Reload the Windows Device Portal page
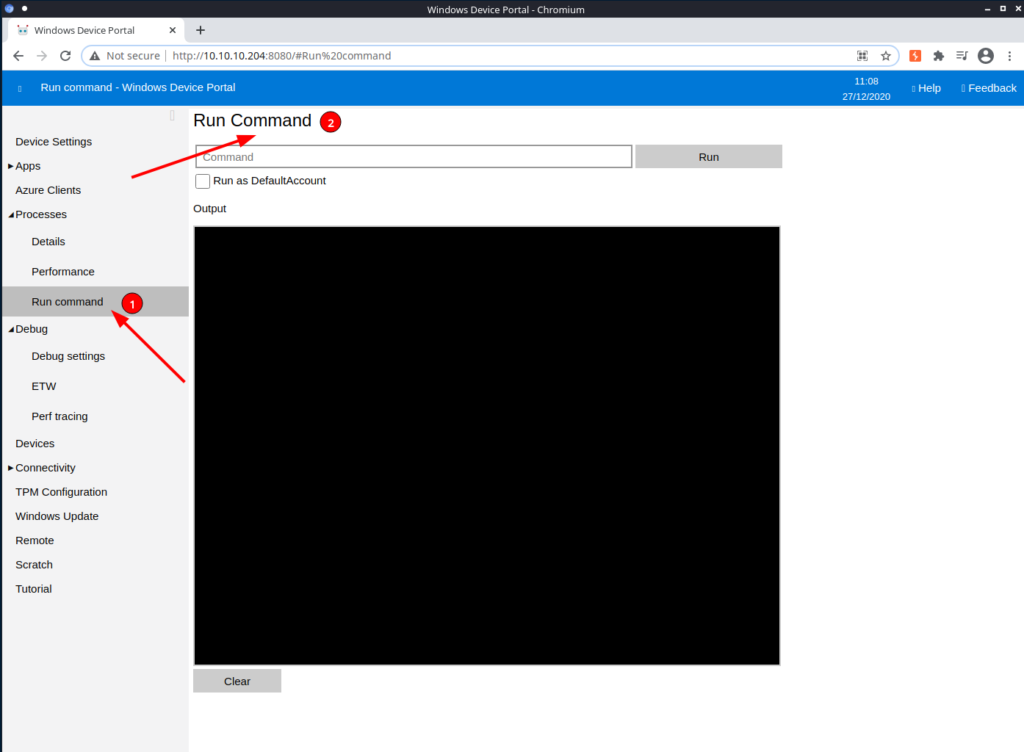The height and width of the screenshot is (752, 1024). 65,56
